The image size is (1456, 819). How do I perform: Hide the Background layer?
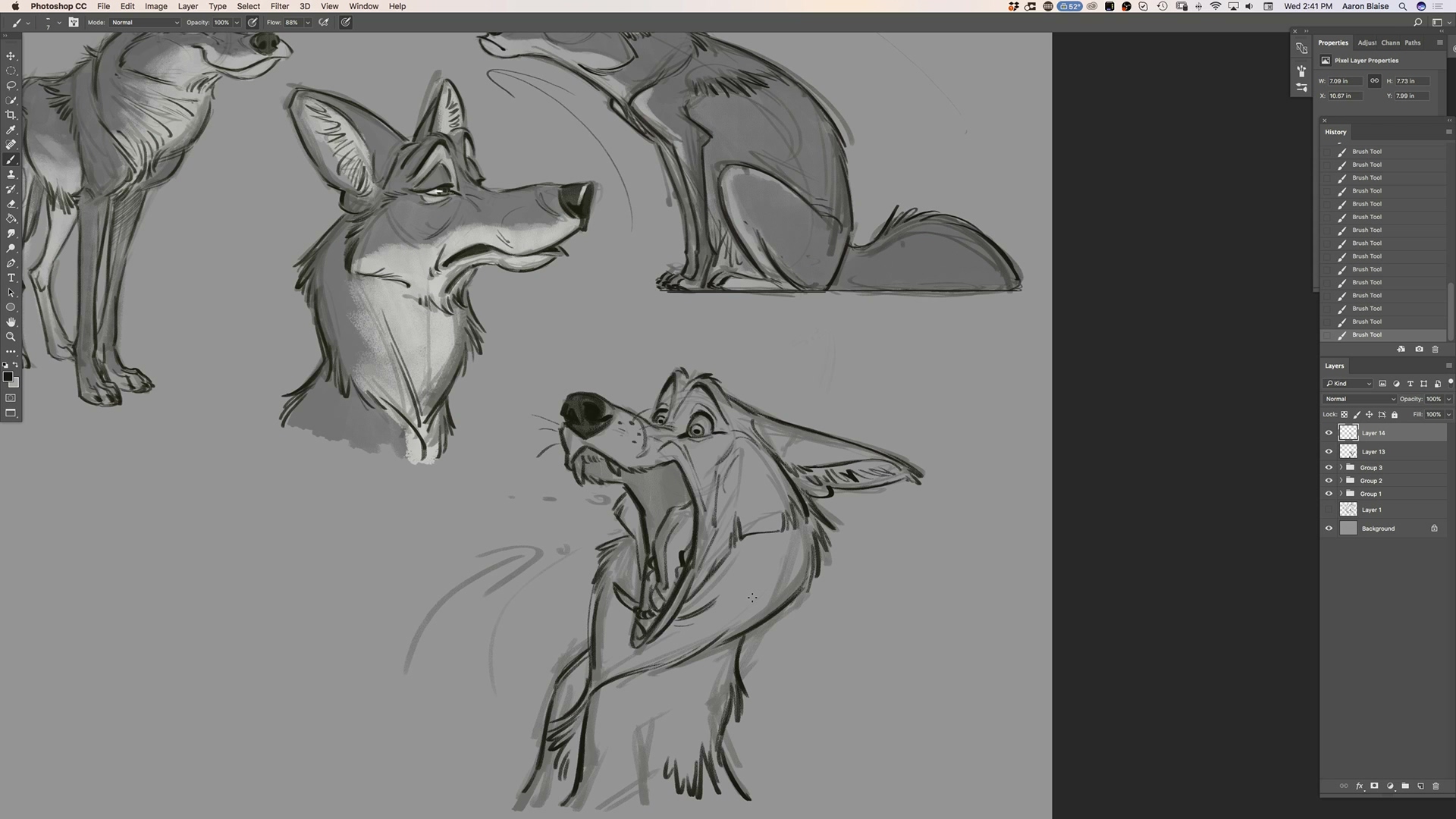point(1329,529)
